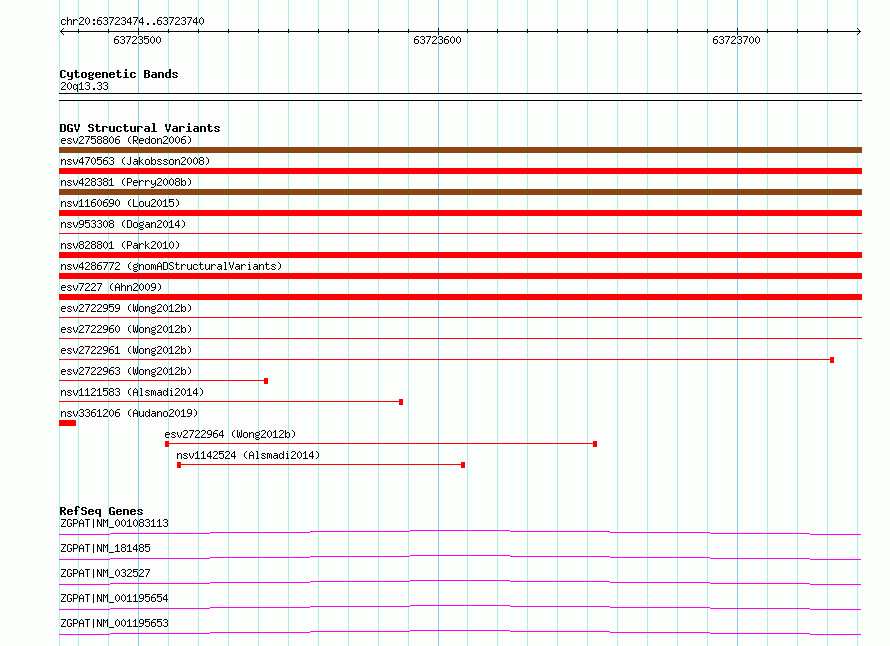890x646 pixels.
Task: Click the right arrow of the ruler
Action: coord(859,32)
